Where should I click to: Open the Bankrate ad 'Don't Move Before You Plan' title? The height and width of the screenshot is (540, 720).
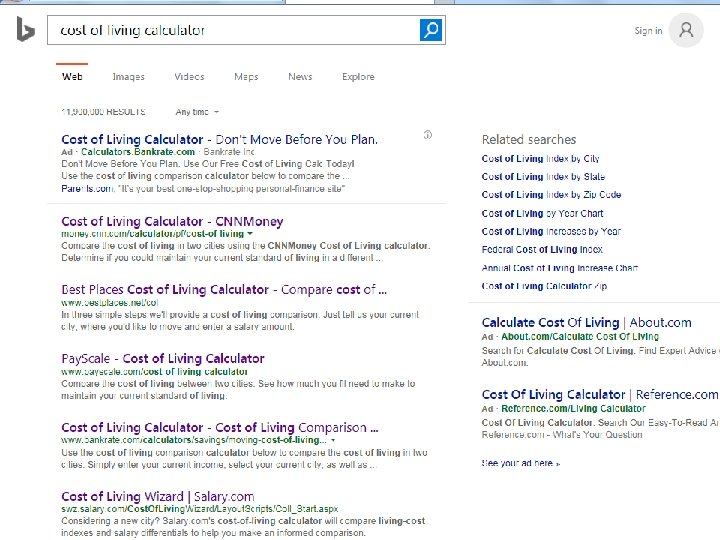tap(219, 139)
